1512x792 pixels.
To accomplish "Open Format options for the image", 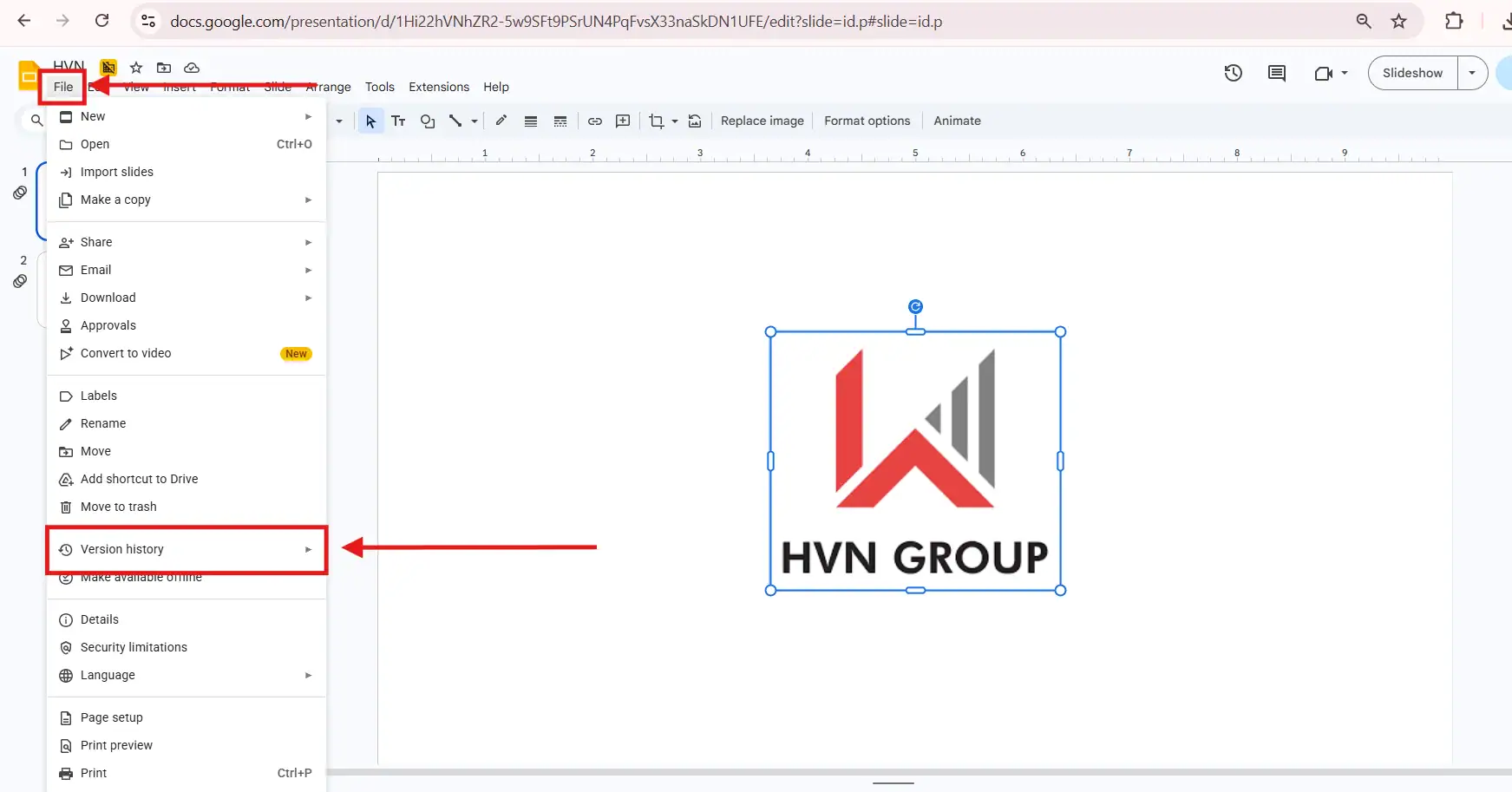I will pos(867,121).
